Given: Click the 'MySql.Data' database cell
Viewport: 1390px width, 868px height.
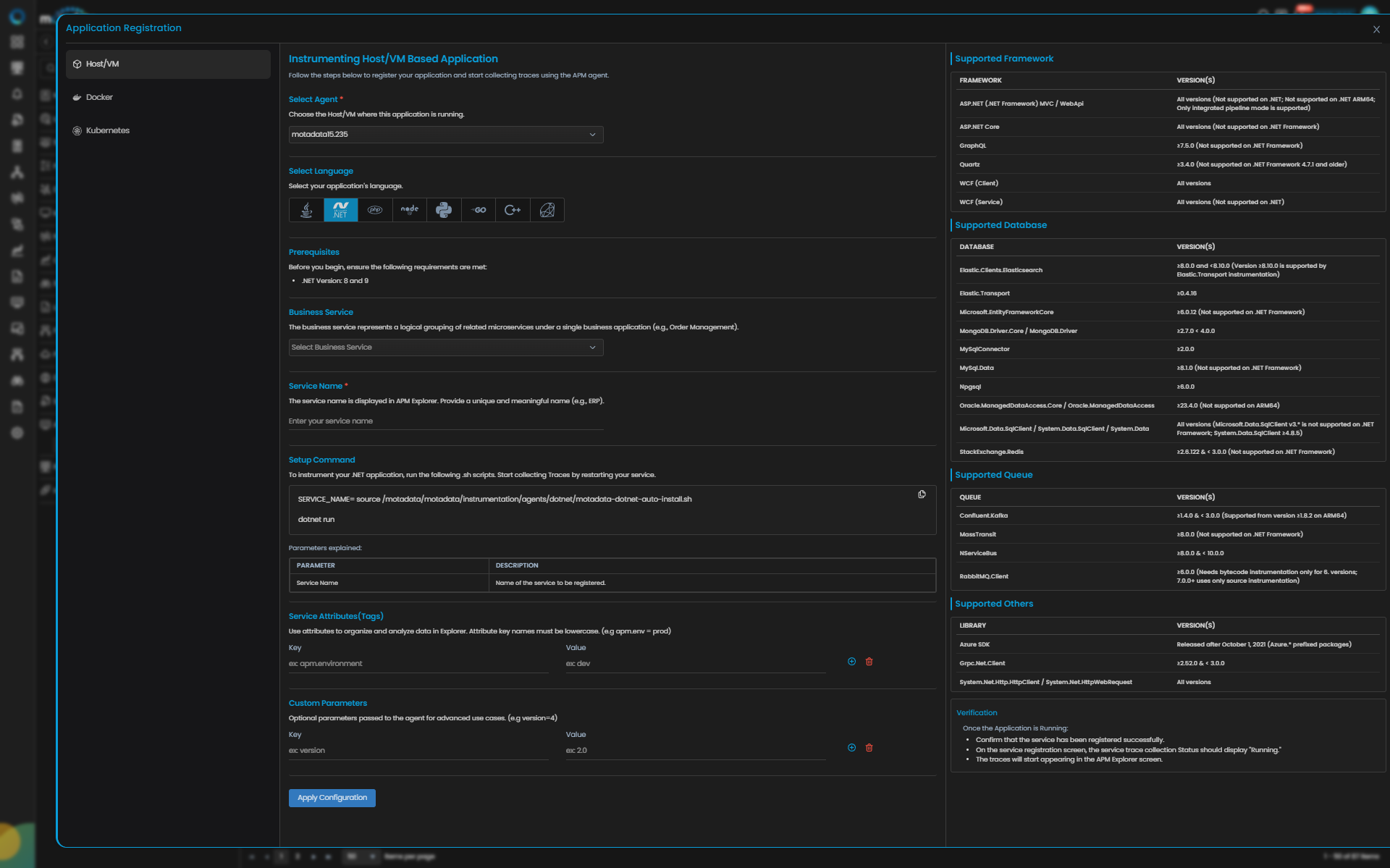Looking at the screenshot, I should tap(977, 368).
